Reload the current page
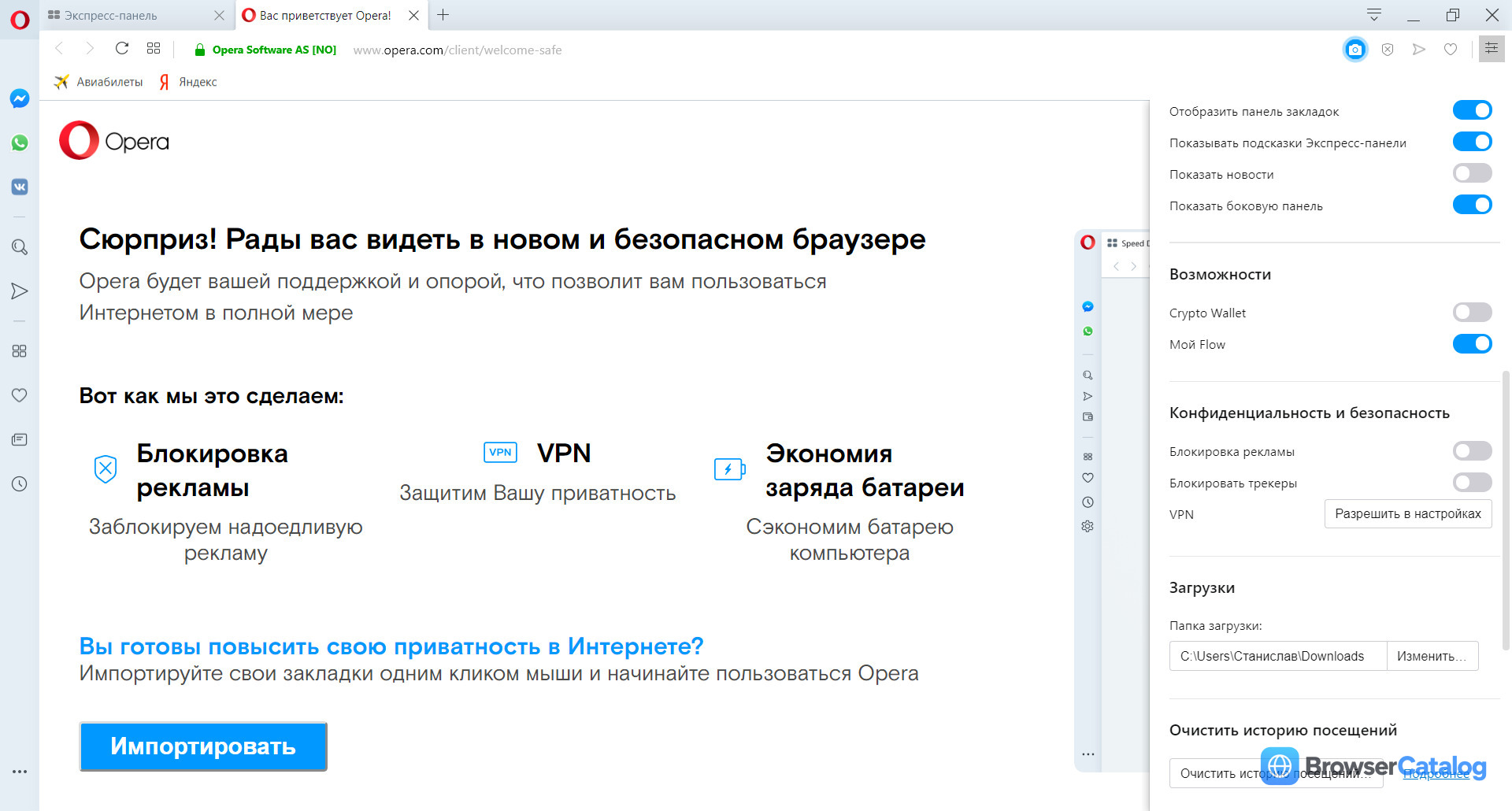Viewport: 1512px width, 811px height. pos(122,49)
